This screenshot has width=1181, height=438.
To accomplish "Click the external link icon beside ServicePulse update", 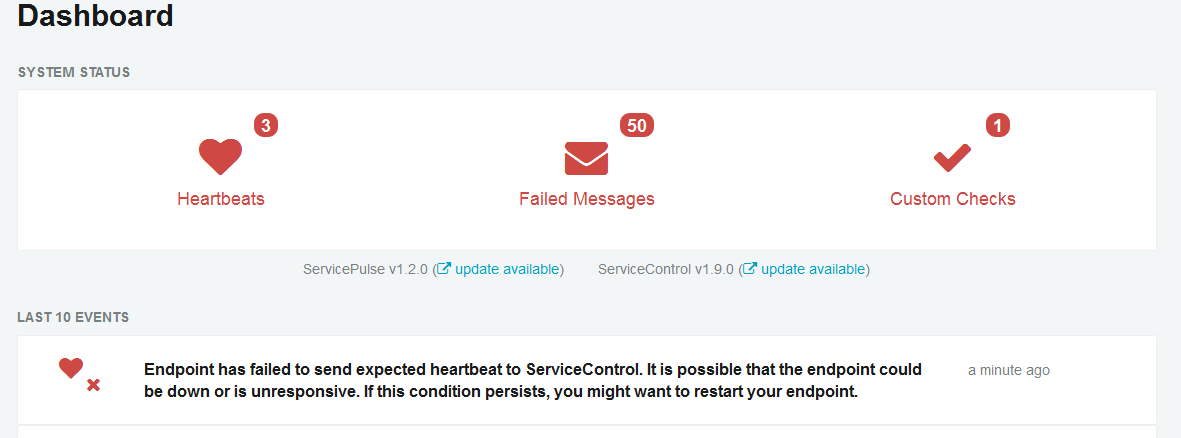I will click(x=444, y=269).
